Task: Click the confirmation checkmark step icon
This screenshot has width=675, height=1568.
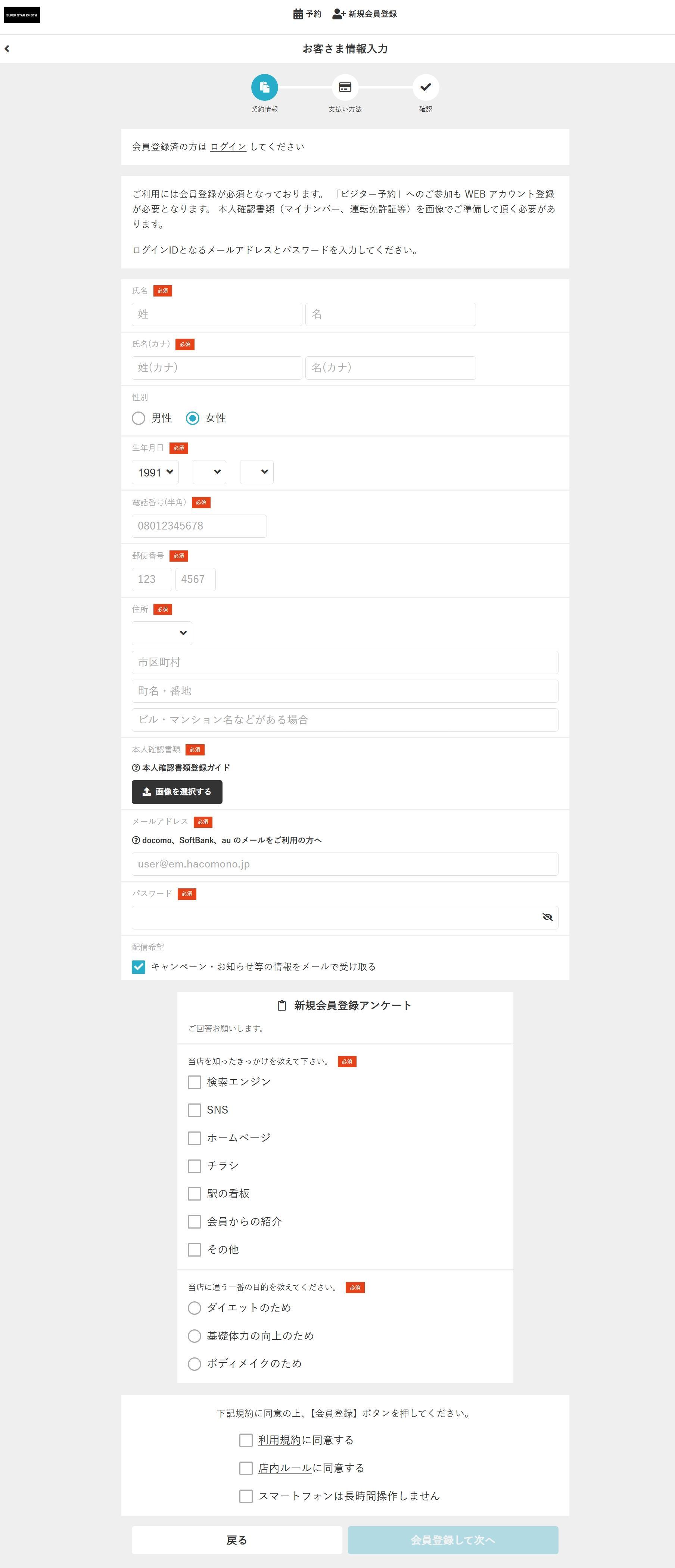Action: [426, 87]
